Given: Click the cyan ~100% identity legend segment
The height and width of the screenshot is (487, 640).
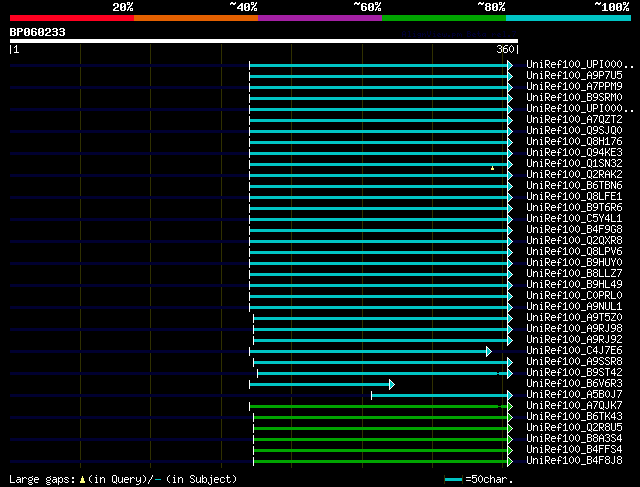Looking at the screenshot, I should pos(569,18).
